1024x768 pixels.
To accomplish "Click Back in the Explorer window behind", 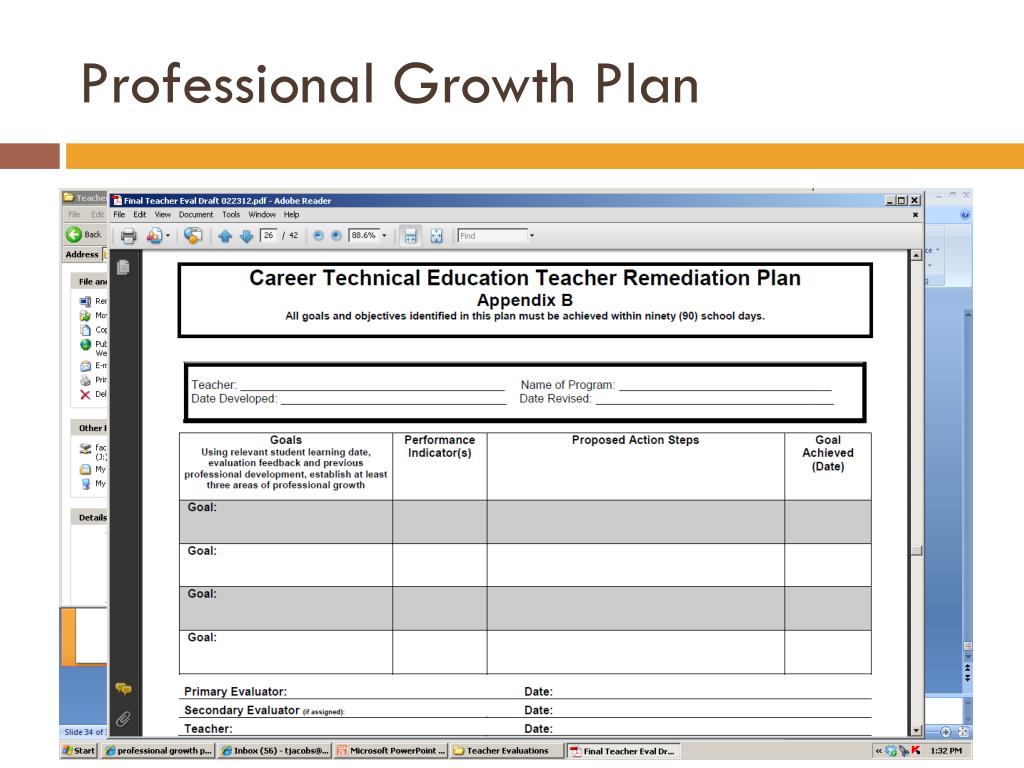I will tap(85, 234).
